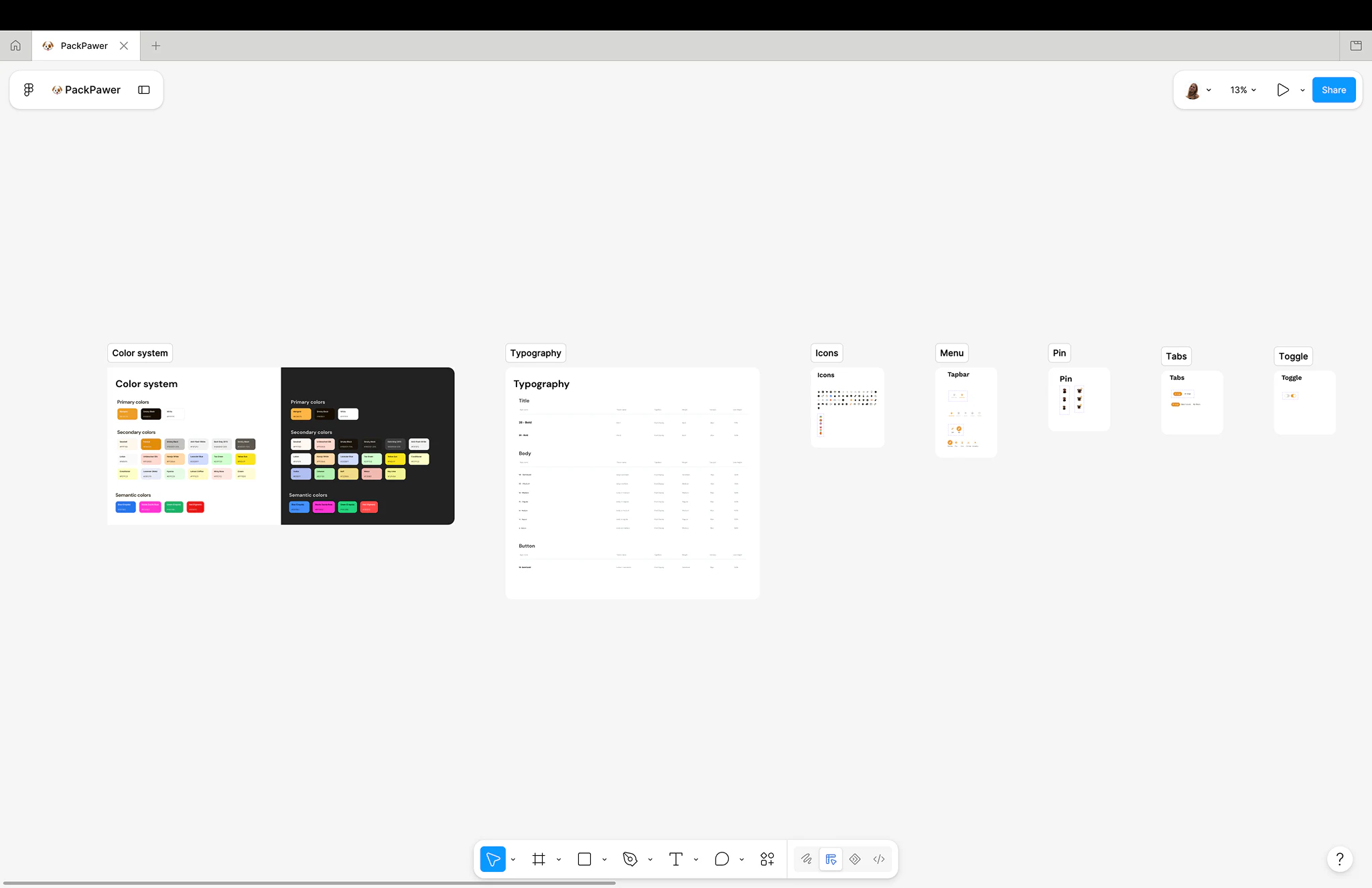Toggle the diamond-shaped mode icon

pyautogui.click(x=855, y=859)
